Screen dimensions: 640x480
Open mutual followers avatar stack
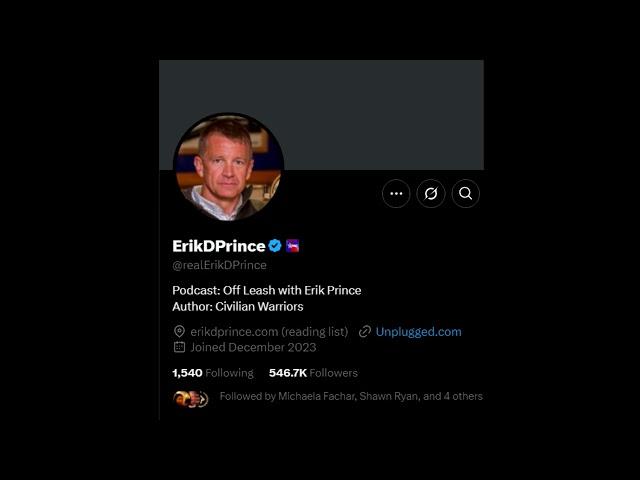click(191, 399)
